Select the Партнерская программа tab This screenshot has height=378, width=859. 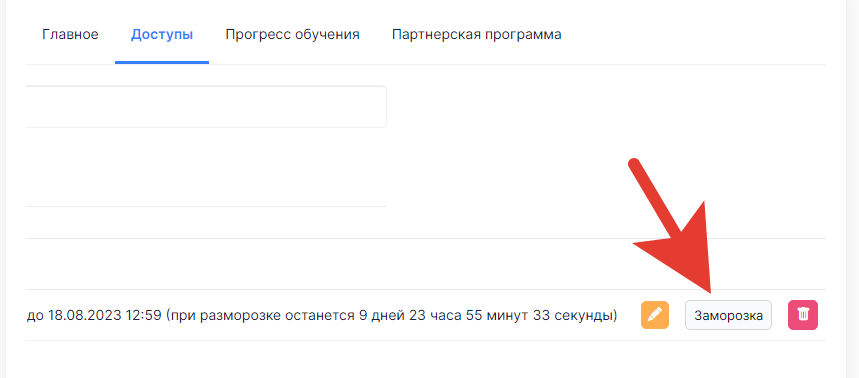477,35
